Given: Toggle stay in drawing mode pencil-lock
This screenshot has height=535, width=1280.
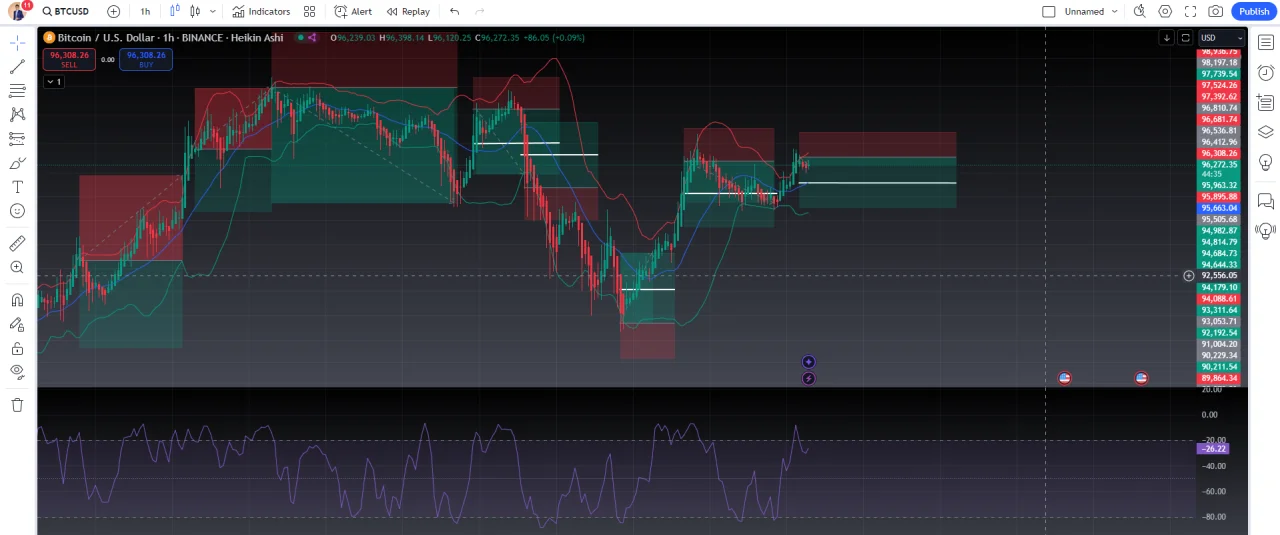Looking at the screenshot, I should (x=17, y=324).
